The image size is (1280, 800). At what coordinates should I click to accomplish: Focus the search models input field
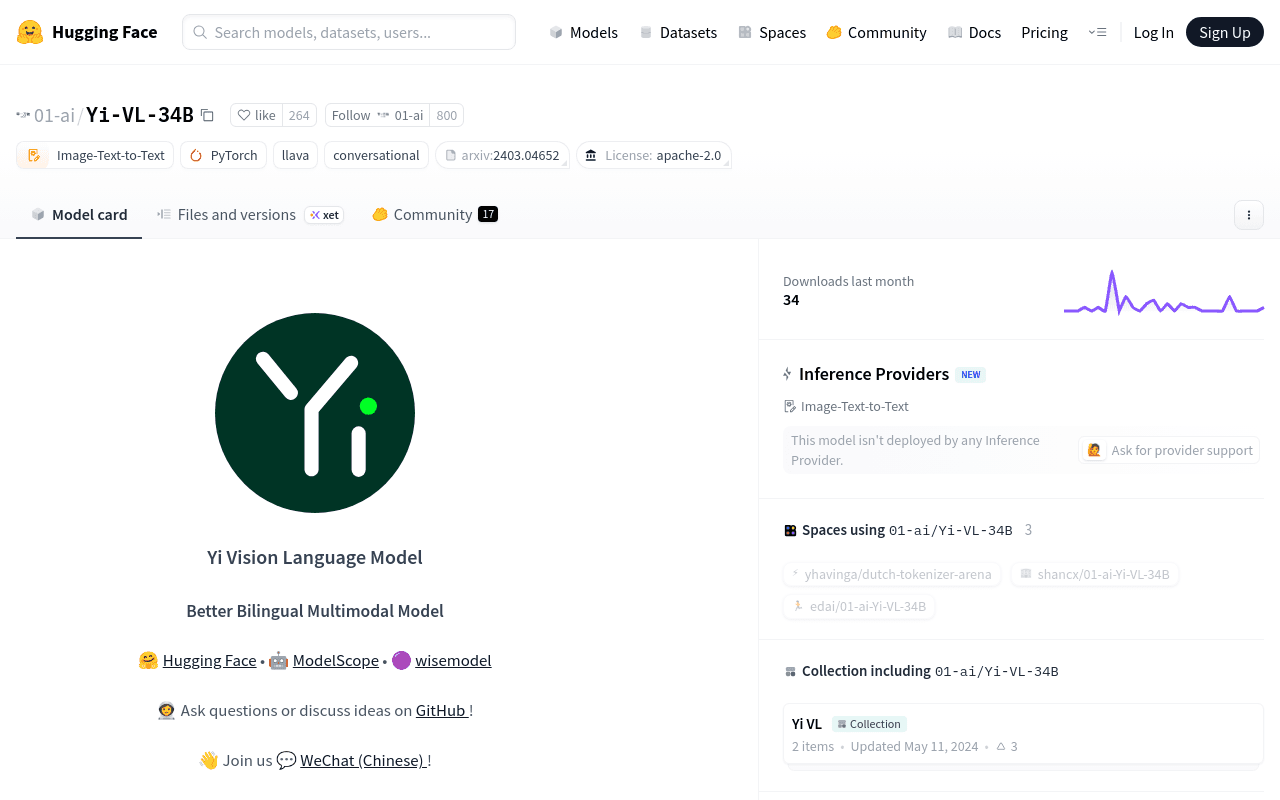point(349,32)
